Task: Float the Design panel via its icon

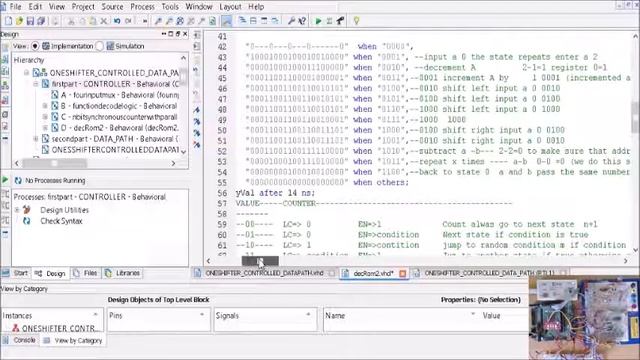Action: click(x=178, y=34)
